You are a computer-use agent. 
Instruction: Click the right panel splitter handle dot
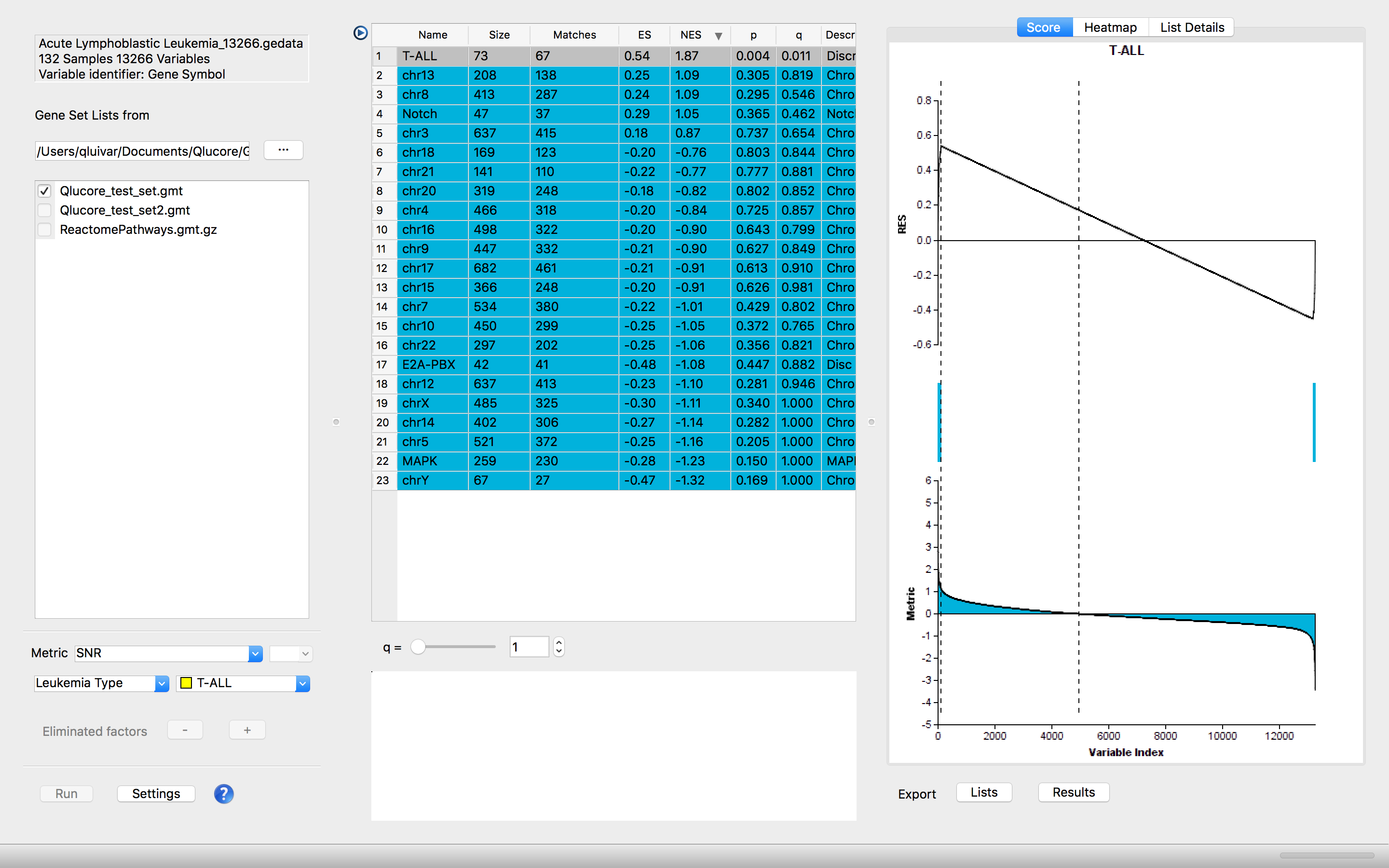(x=872, y=422)
